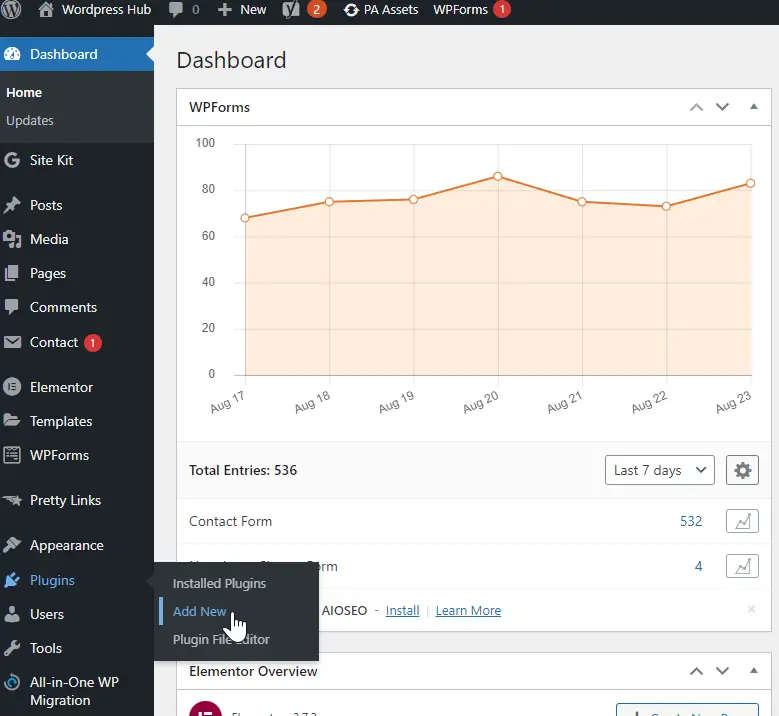Open the Wordpress Hub site link
Image resolution: width=779 pixels, height=716 pixels.
pyautogui.click(x=94, y=9)
